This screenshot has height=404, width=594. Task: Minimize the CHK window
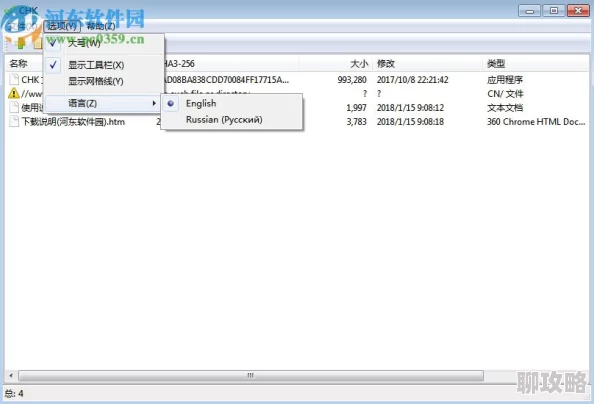pos(529,11)
